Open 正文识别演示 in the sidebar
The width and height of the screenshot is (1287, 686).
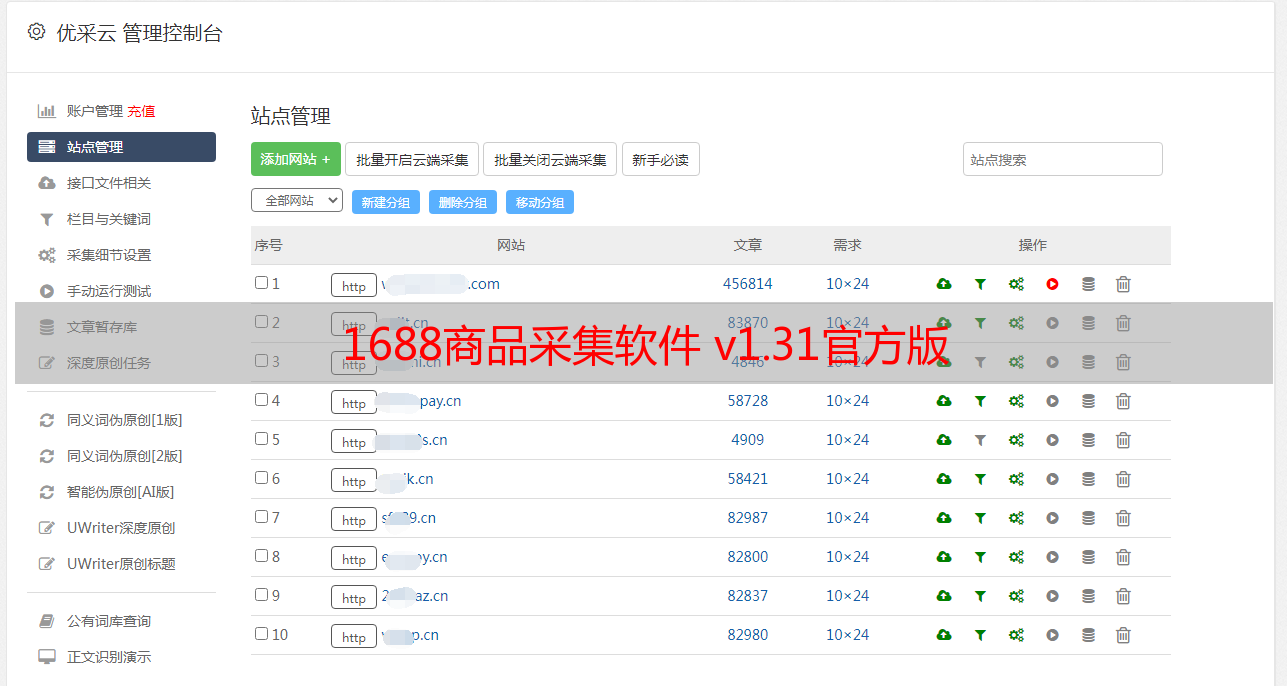(x=109, y=657)
